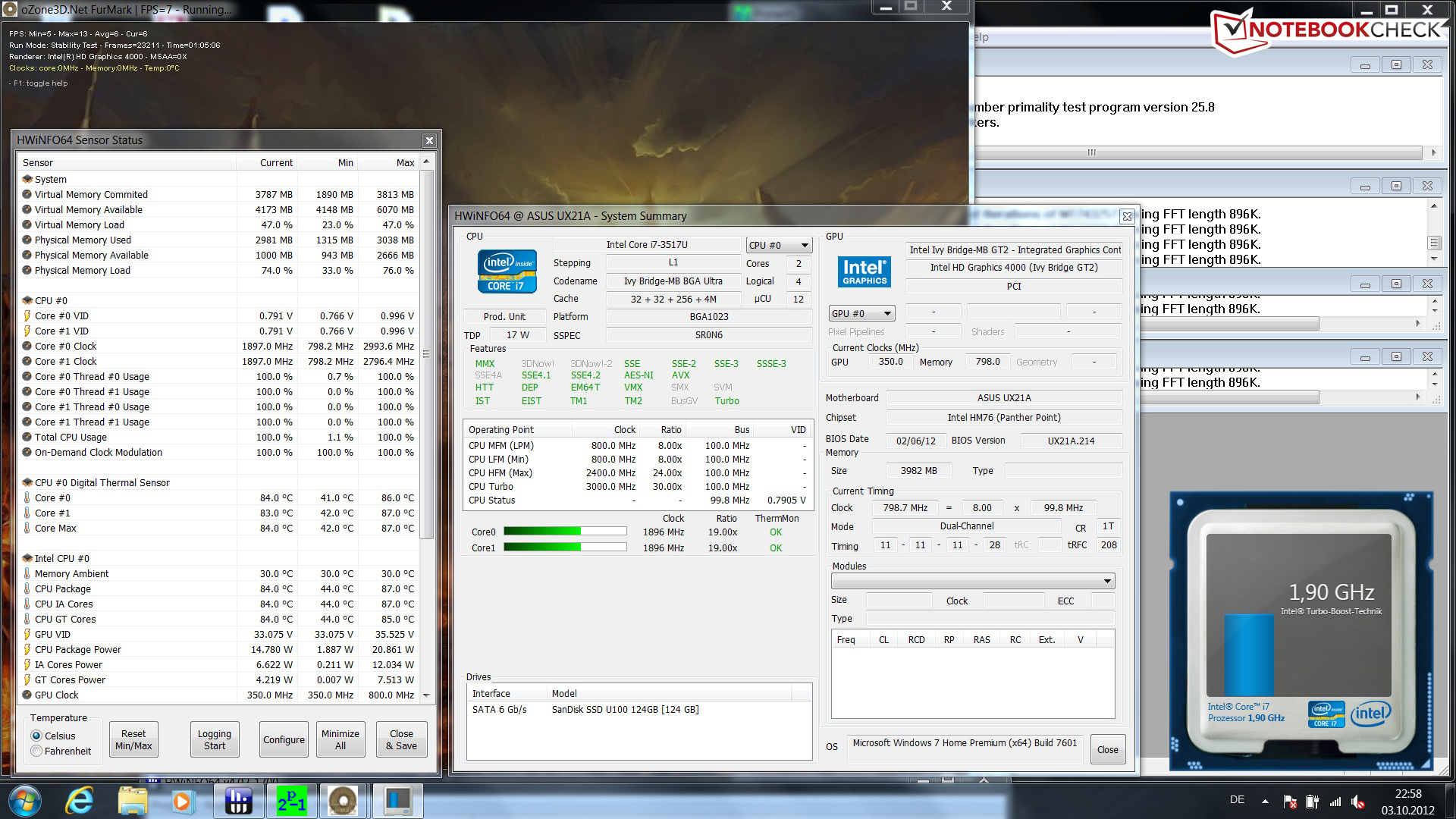Click the Prime95 top pane right scroll arrow
Screen dimensions: 1456x819
[x=1433, y=153]
